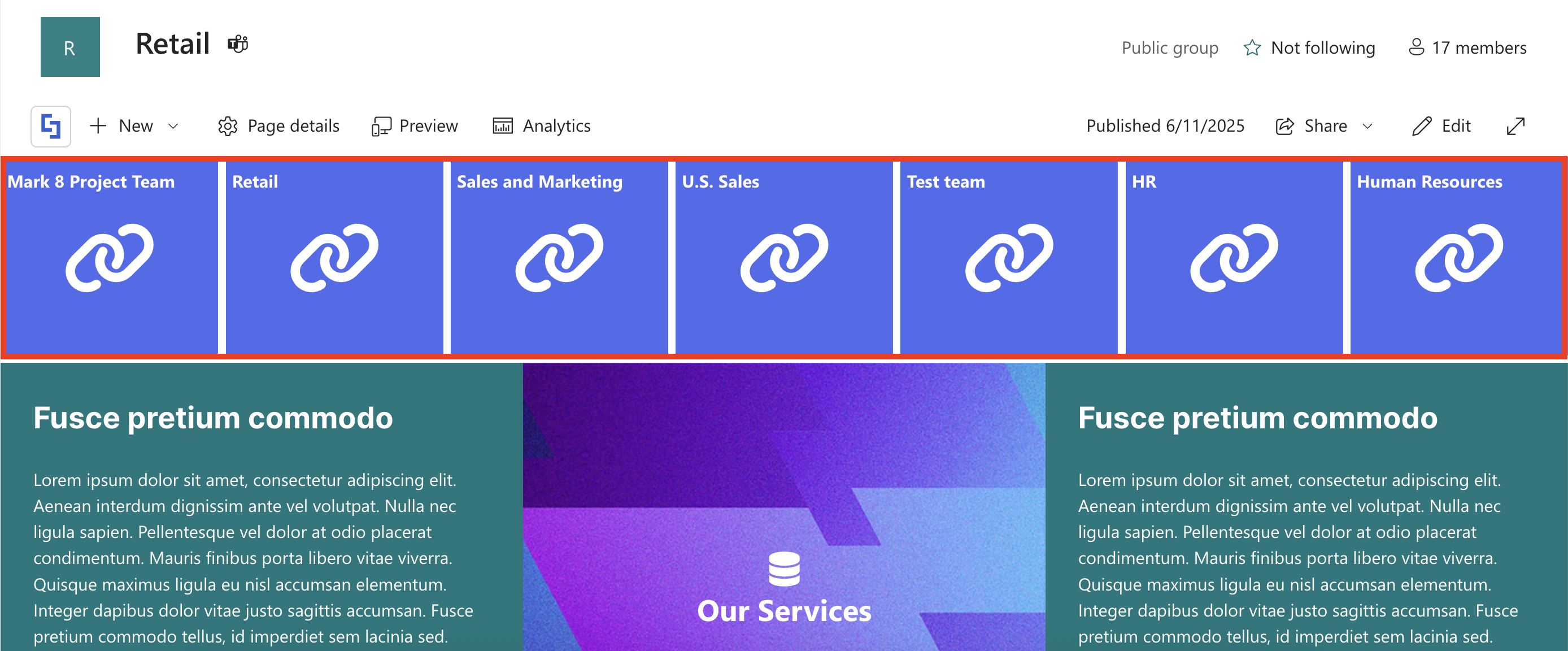The width and height of the screenshot is (1568, 651).
Task: Select the Test team quick link
Action: [1009, 257]
